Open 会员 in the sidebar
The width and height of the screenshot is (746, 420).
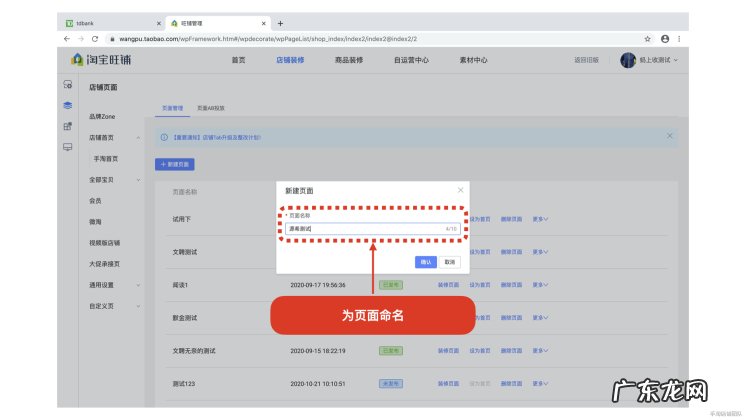[x=95, y=201]
